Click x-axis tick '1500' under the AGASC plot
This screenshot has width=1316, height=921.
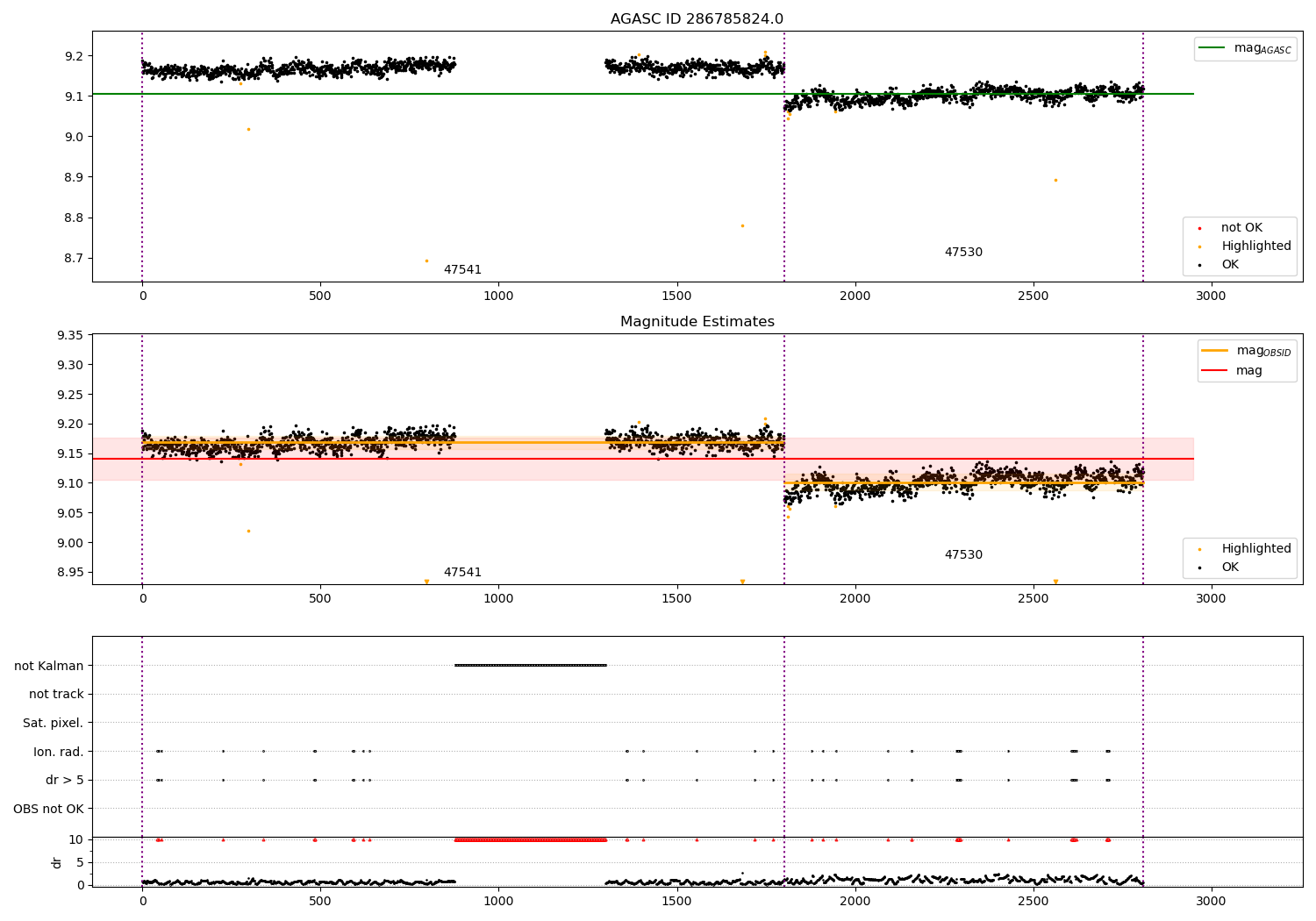[676, 296]
